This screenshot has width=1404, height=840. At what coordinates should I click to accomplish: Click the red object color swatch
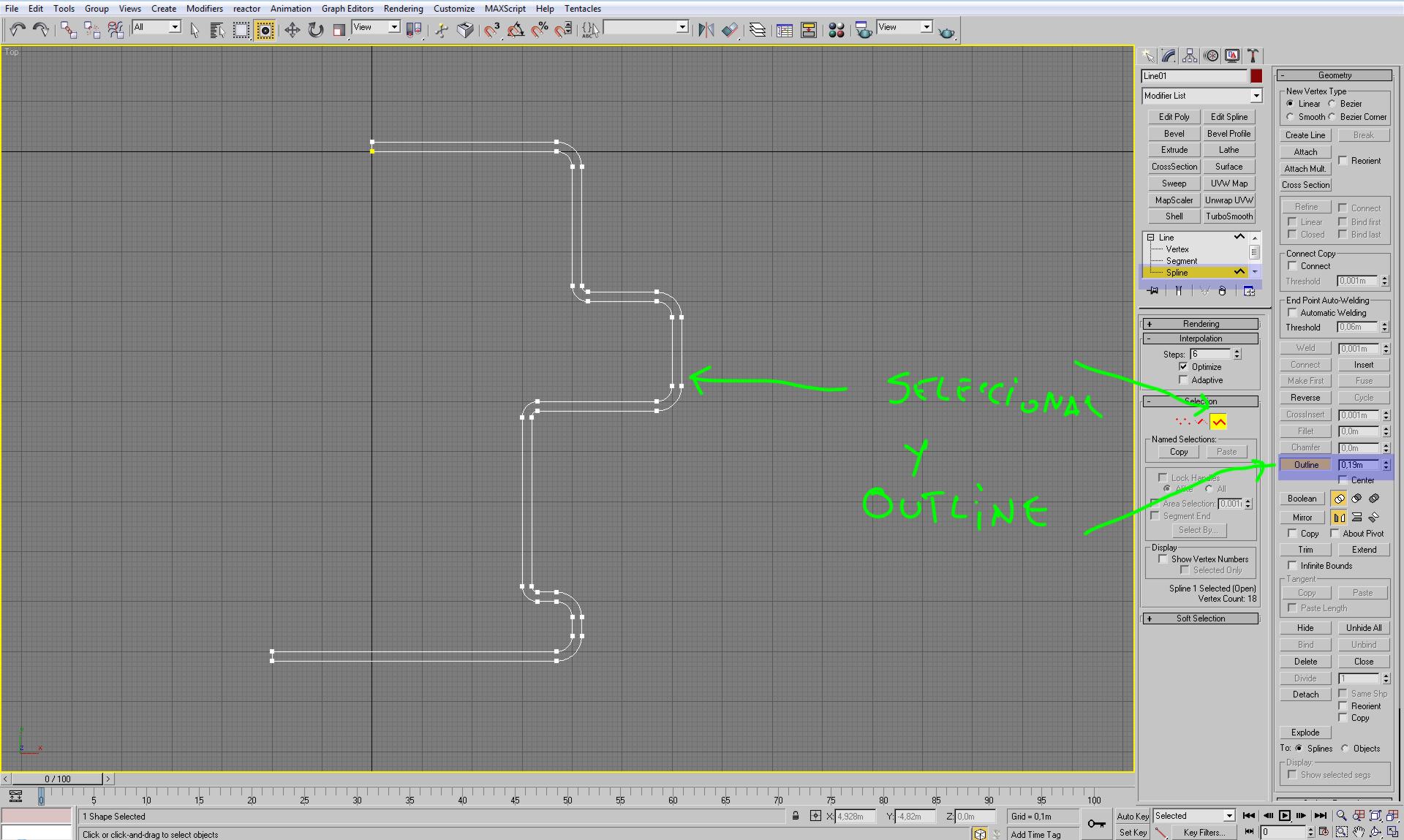point(1256,76)
